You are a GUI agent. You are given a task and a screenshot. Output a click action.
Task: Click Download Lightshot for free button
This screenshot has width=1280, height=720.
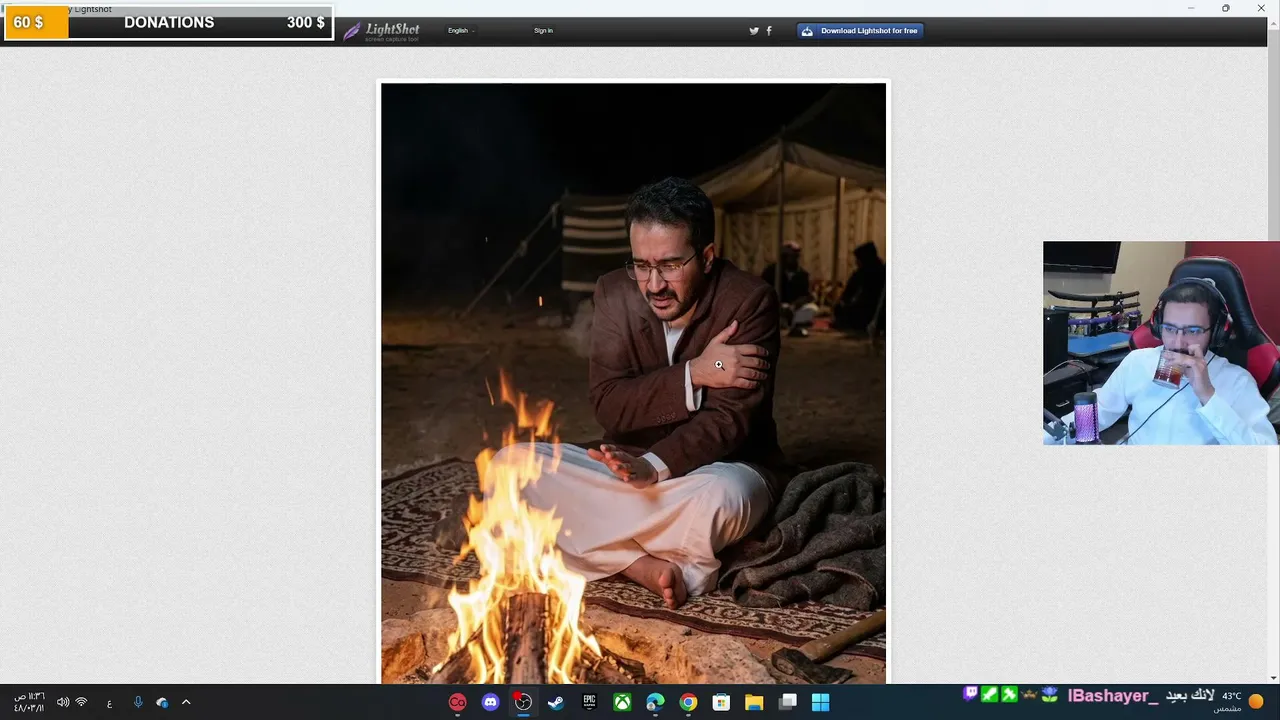click(860, 31)
